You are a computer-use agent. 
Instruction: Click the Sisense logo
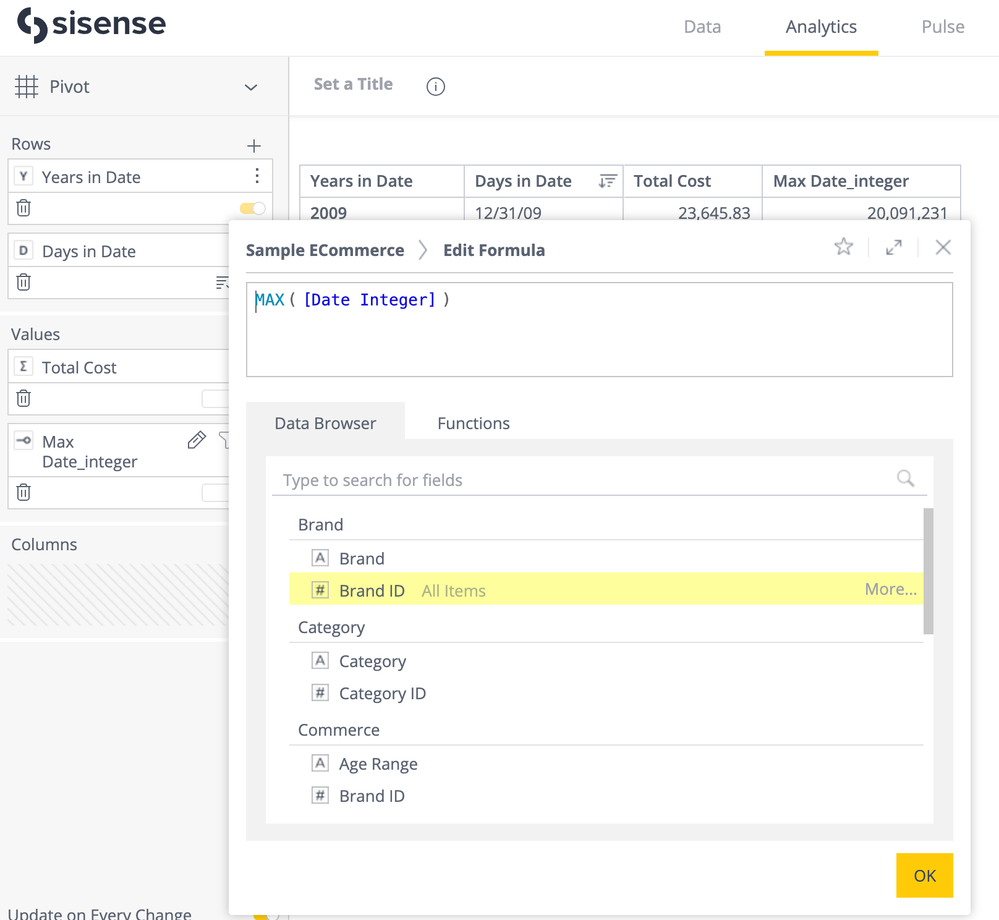(x=91, y=25)
